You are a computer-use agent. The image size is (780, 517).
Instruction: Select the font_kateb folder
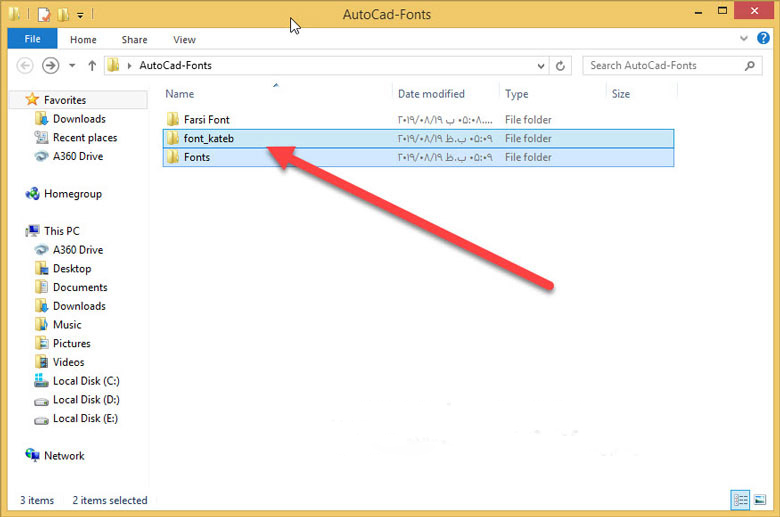pos(418,138)
